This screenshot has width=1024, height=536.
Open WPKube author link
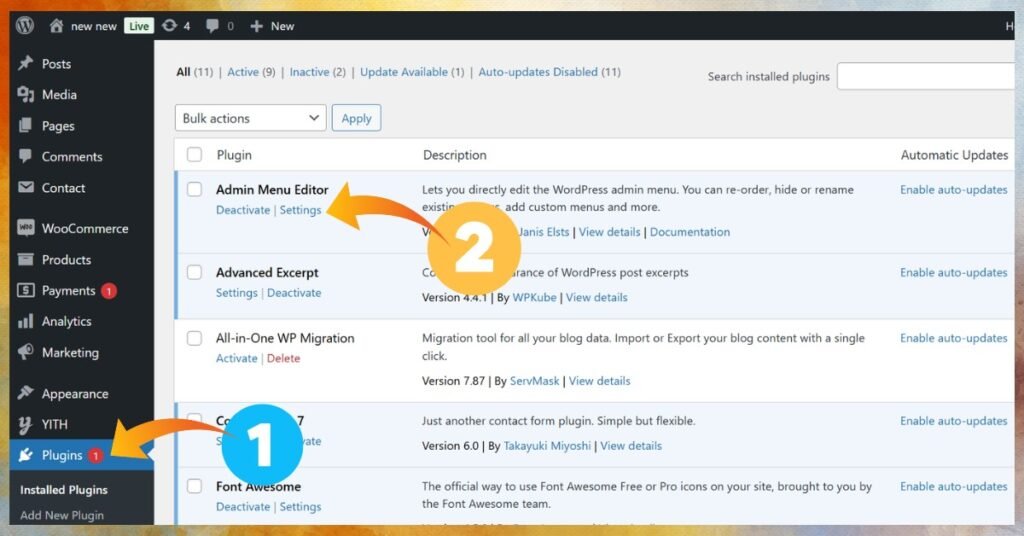coord(534,297)
